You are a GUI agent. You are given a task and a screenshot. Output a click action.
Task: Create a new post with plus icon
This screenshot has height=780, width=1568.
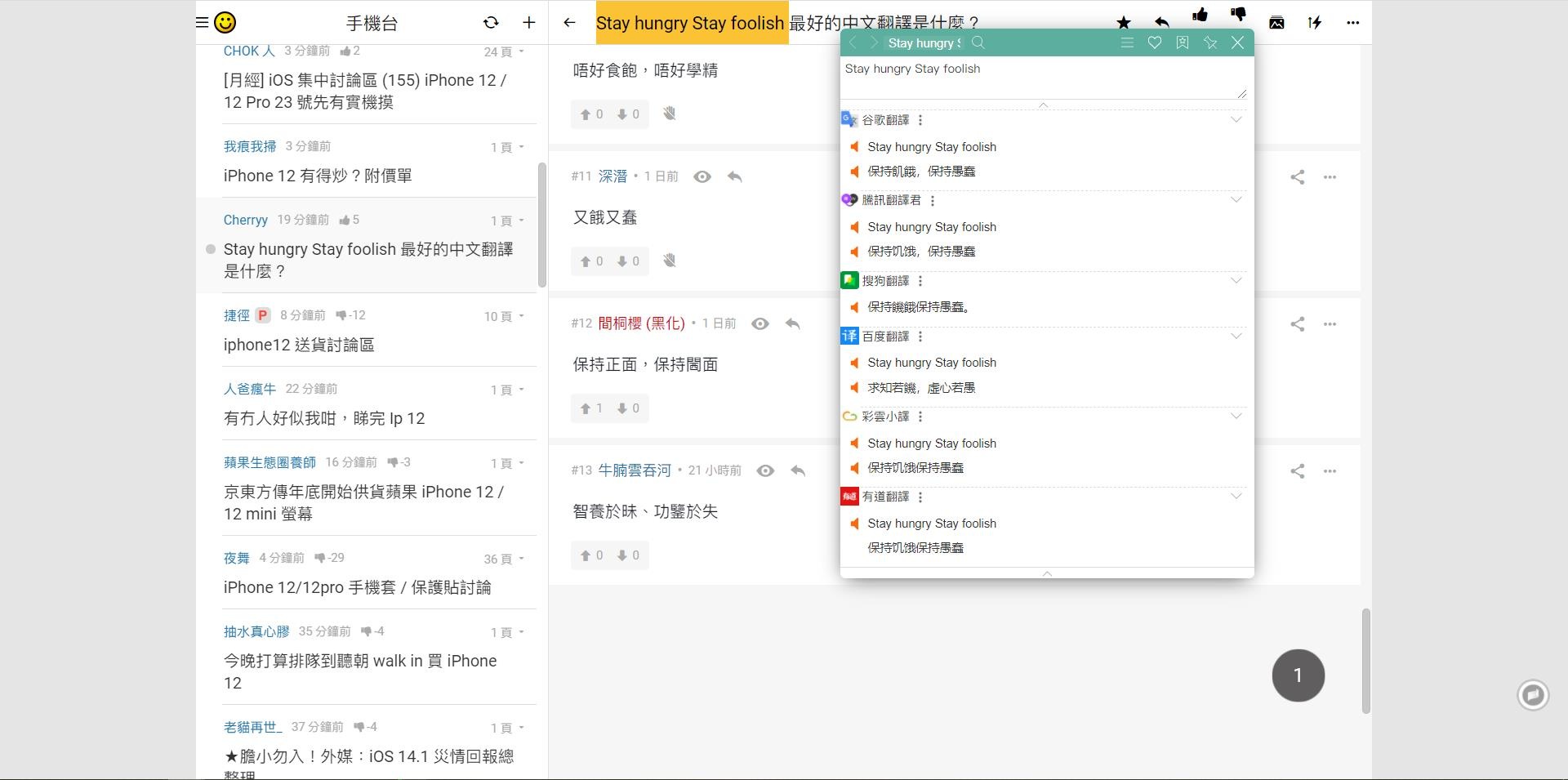pyautogui.click(x=529, y=23)
